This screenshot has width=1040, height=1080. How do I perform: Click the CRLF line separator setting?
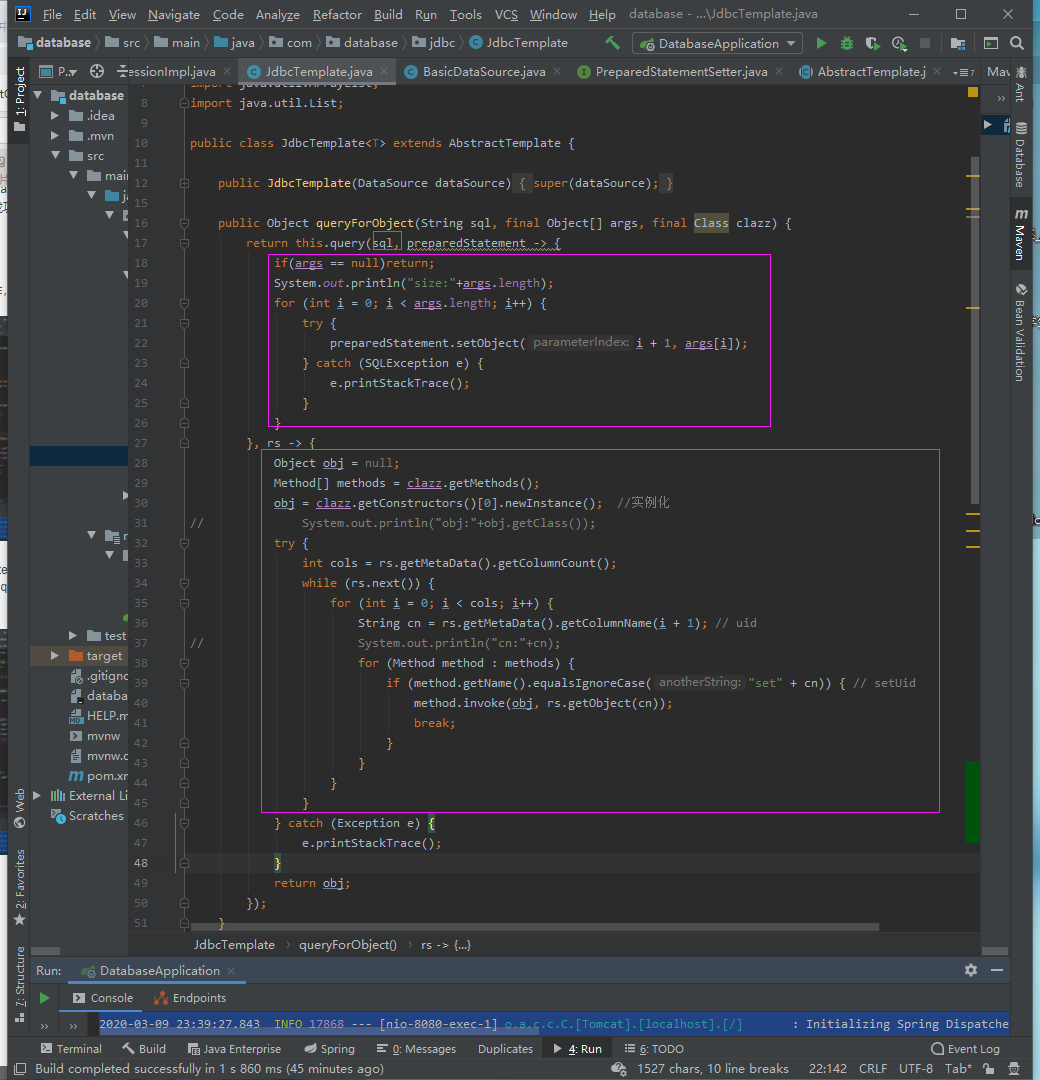pos(873,1069)
